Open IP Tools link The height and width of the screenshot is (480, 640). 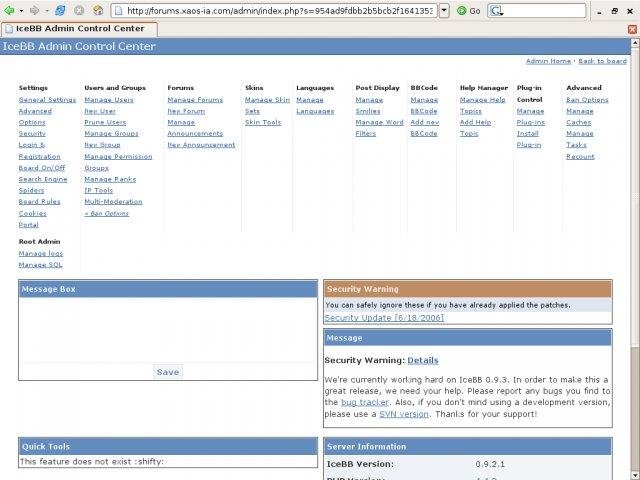pyautogui.click(x=98, y=191)
